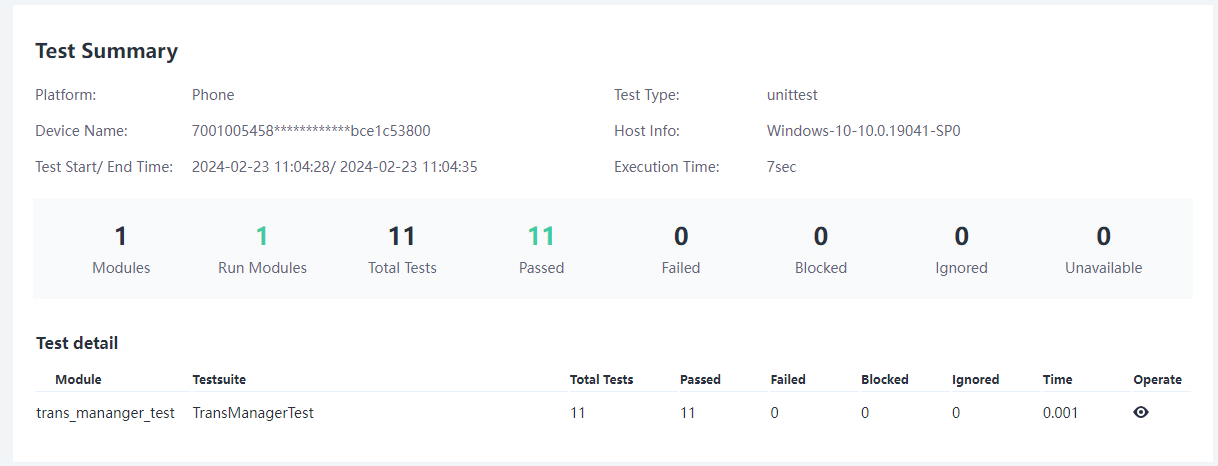Click the Failed count in summary
Screen dimensions: 1218x466
(681, 236)
